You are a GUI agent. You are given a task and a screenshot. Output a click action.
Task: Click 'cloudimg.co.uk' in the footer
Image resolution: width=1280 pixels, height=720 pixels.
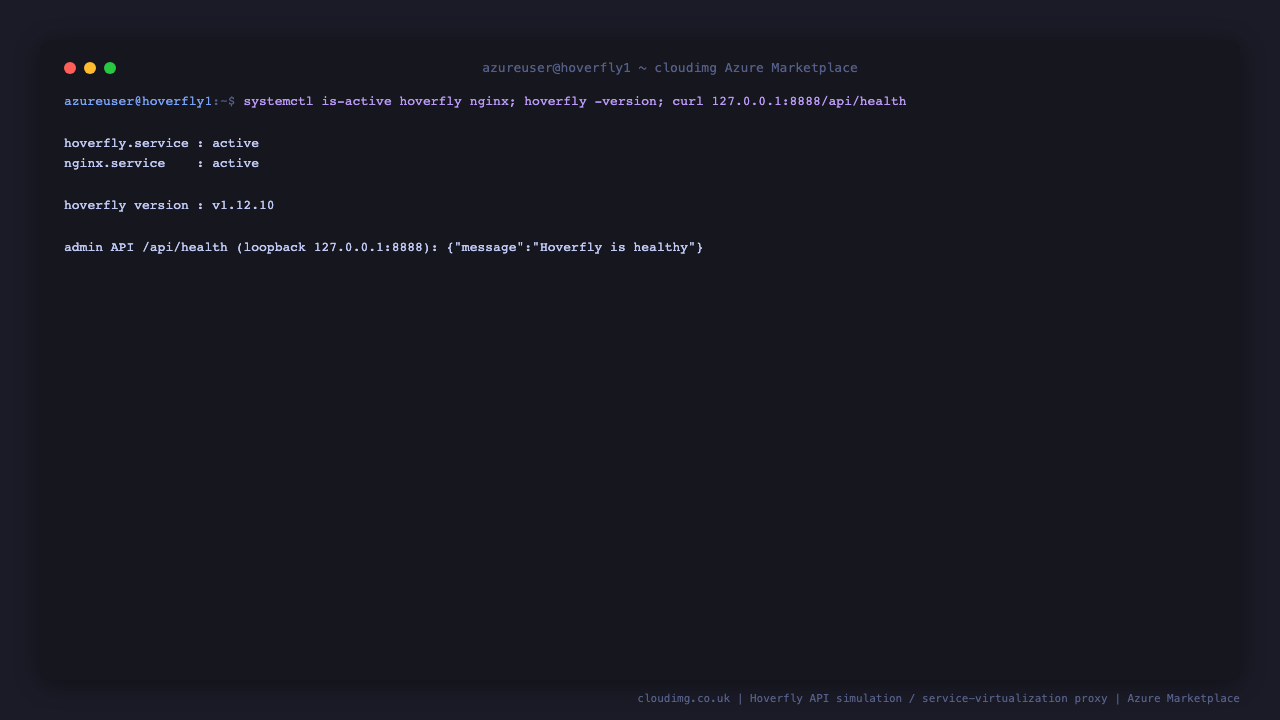click(x=684, y=699)
